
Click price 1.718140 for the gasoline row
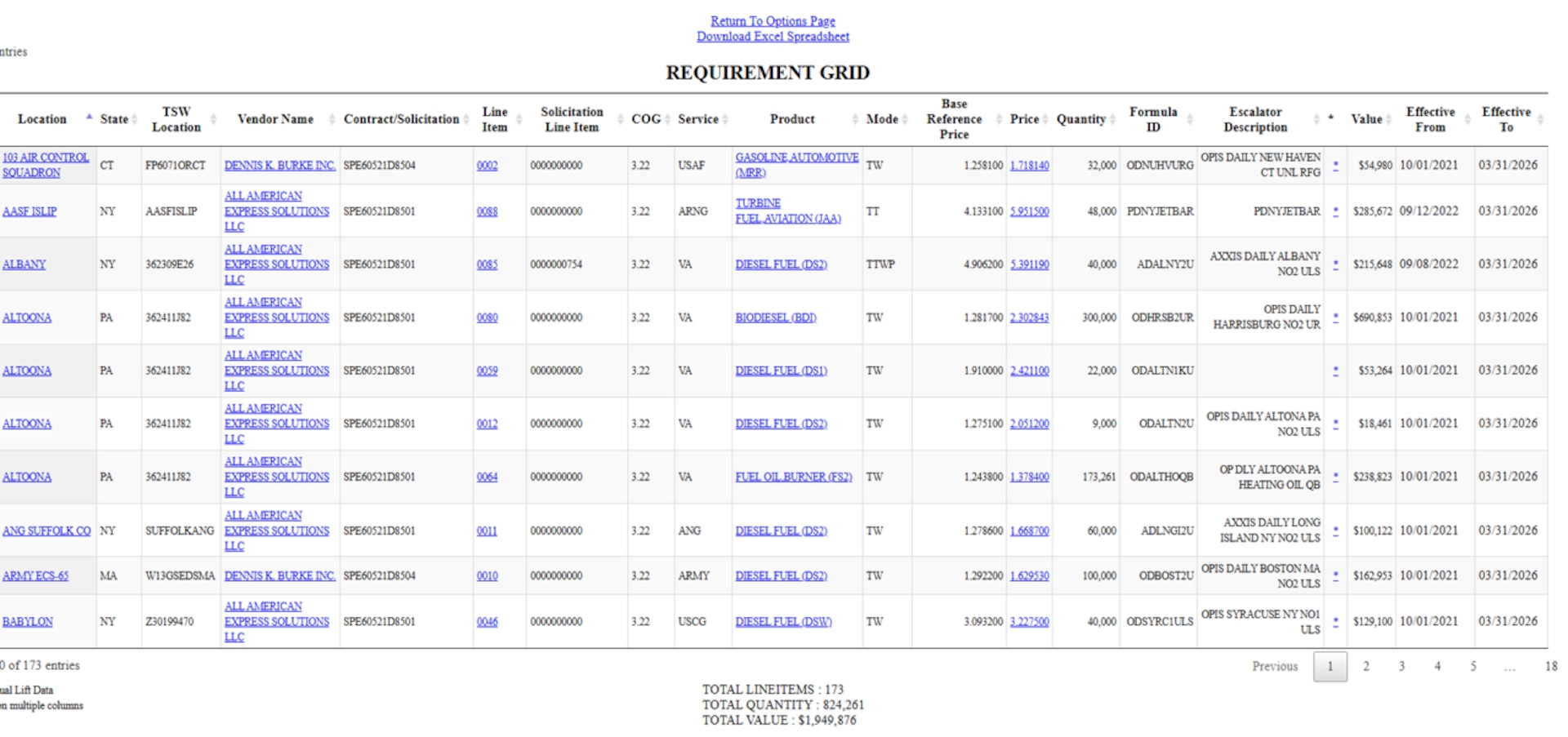pyautogui.click(x=1031, y=165)
